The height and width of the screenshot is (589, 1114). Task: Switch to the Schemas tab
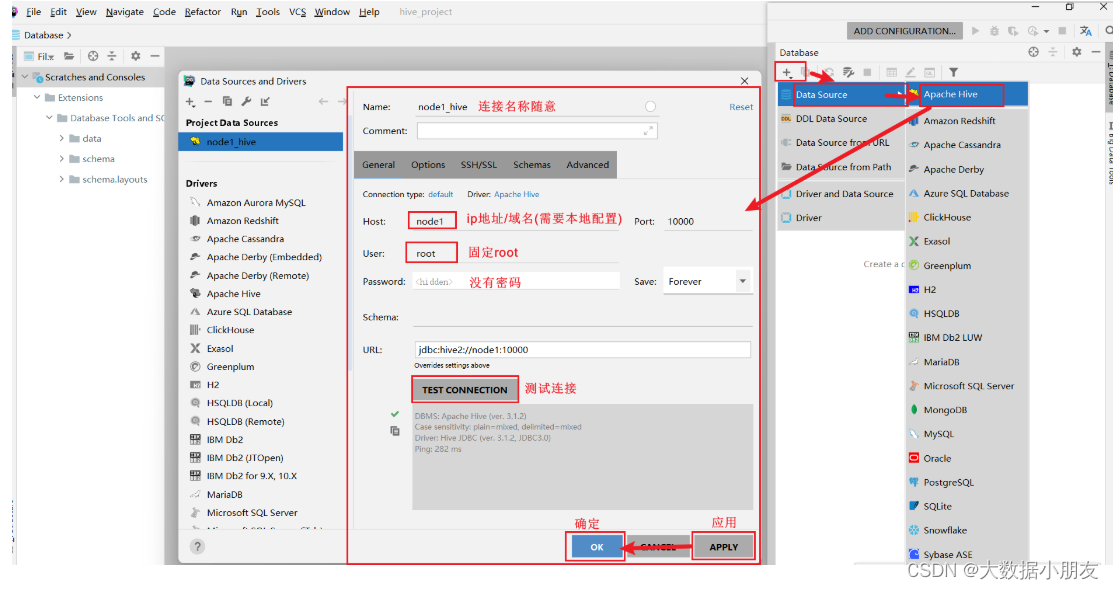(x=531, y=165)
